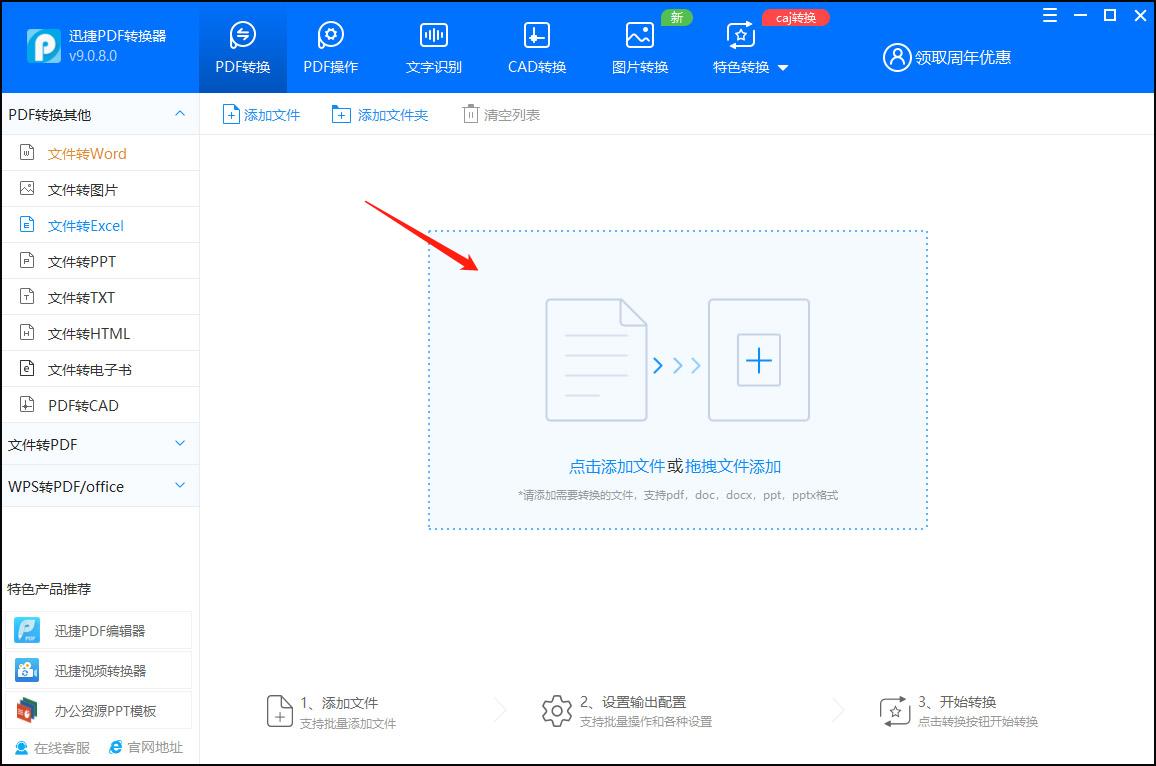Open the hamburger menu at top right
The width and height of the screenshot is (1156, 766).
point(1049,16)
